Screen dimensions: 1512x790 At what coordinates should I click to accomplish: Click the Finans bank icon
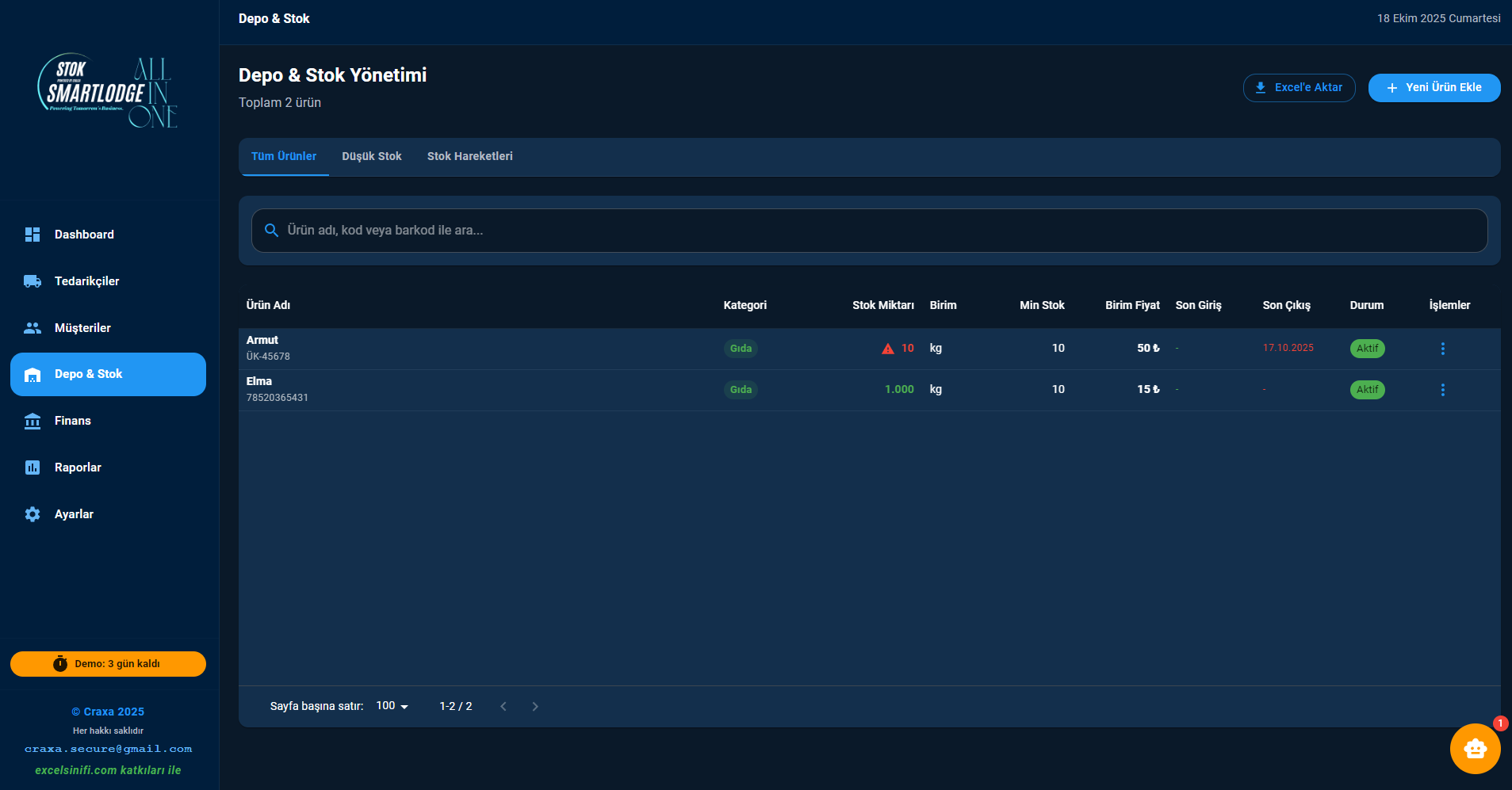33,421
